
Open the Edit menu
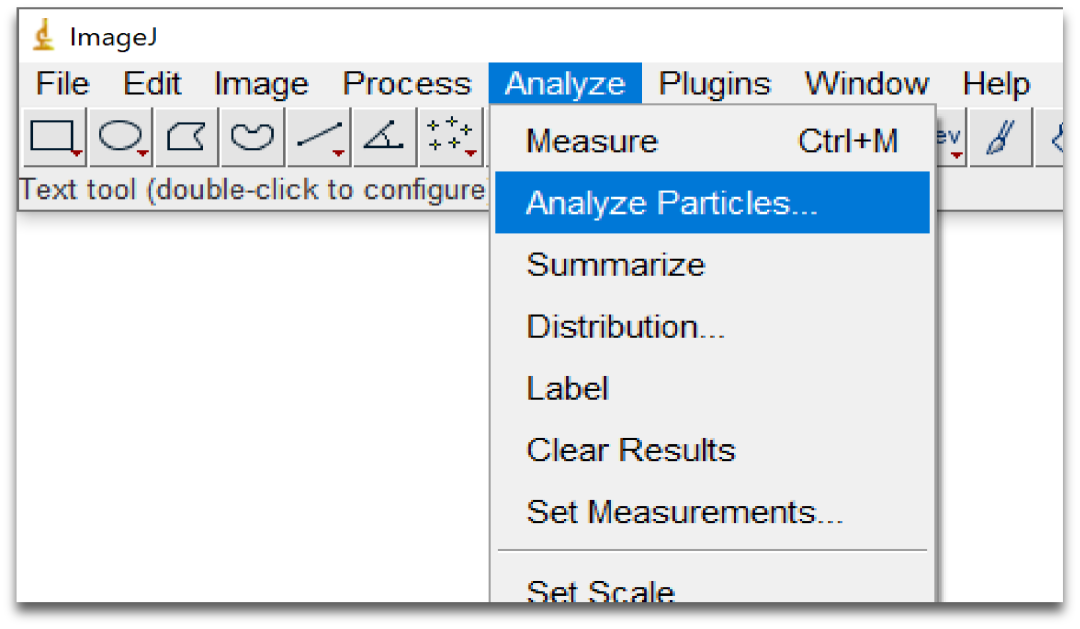coord(152,84)
